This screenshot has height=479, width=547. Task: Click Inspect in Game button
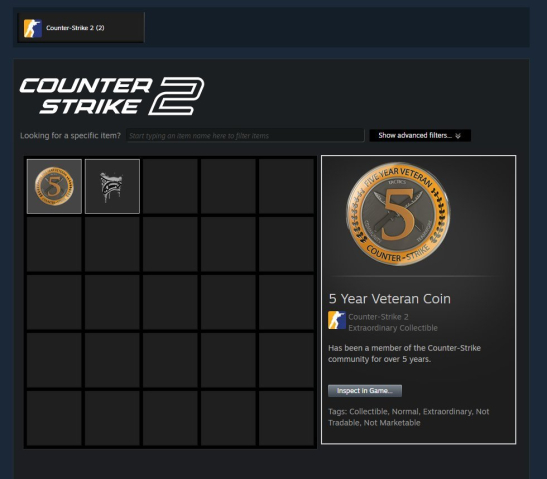point(365,391)
